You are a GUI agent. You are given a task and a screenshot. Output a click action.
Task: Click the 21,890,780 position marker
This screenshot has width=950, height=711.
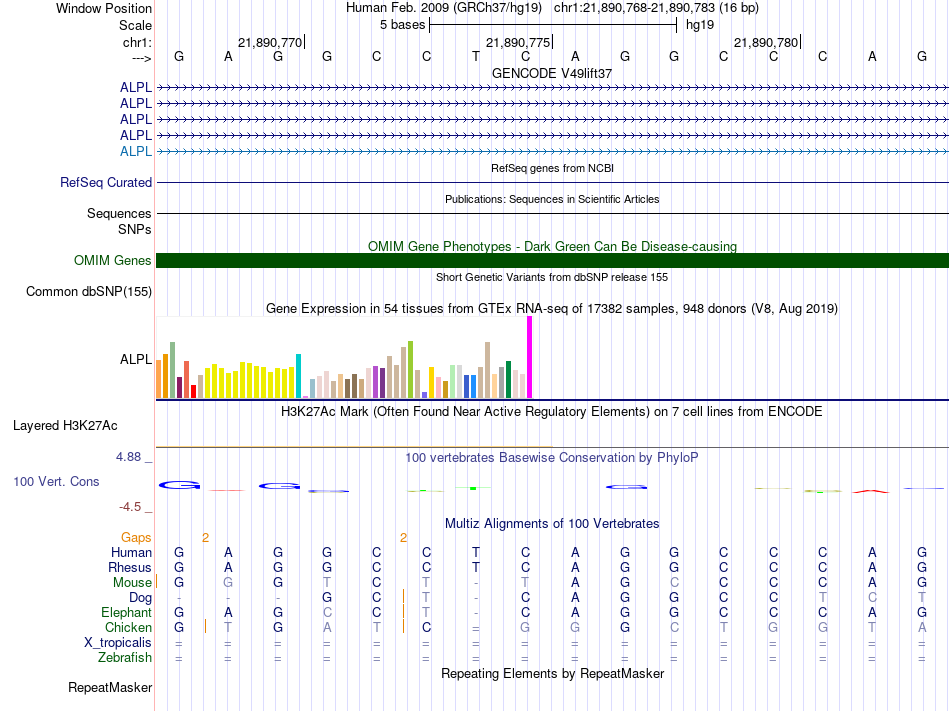(x=766, y=42)
